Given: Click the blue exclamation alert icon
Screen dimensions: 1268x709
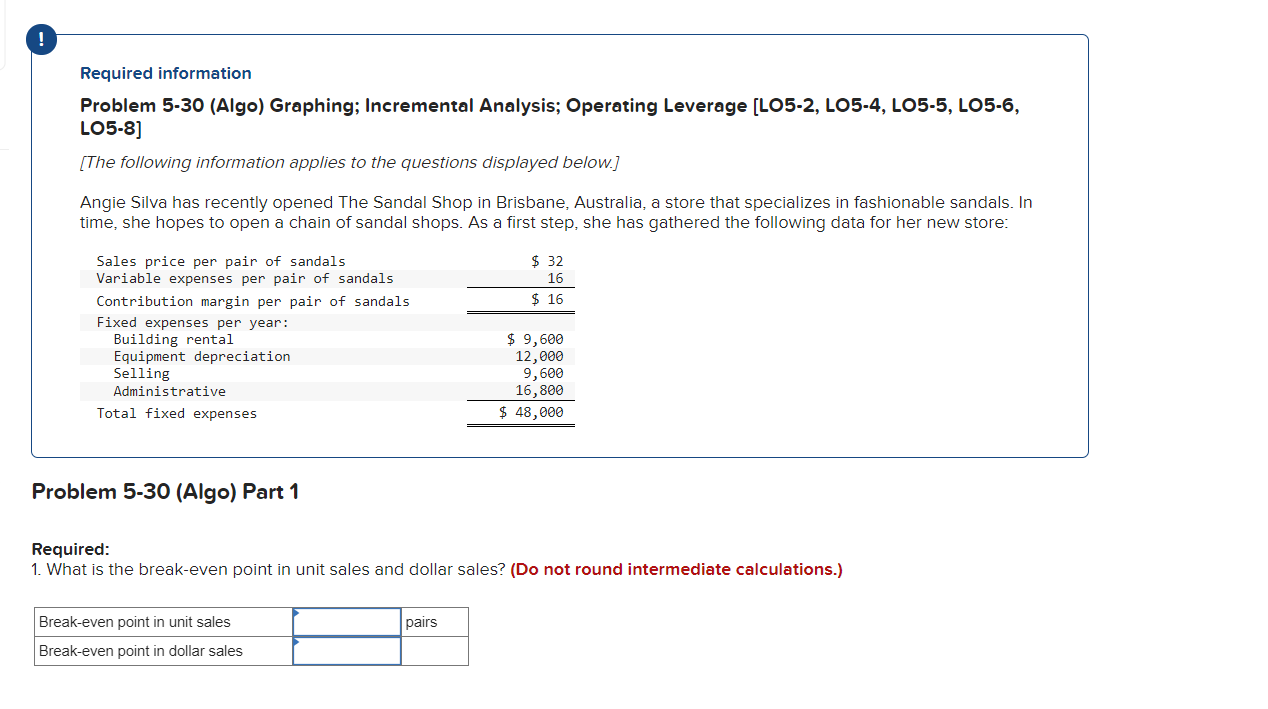Looking at the screenshot, I should [x=41, y=39].
